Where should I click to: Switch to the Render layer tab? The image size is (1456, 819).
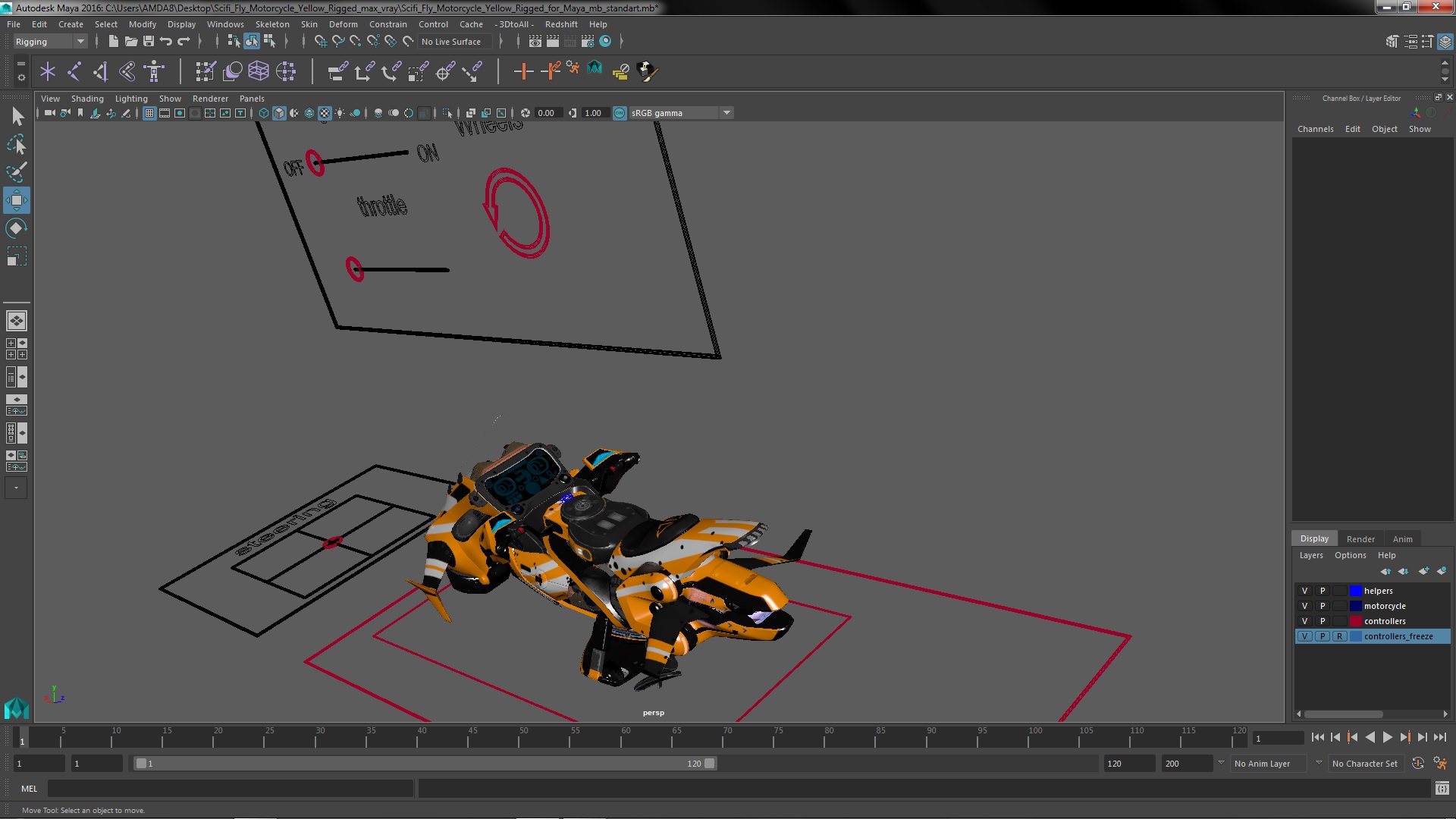pyautogui.click(x=1360, y=539)
